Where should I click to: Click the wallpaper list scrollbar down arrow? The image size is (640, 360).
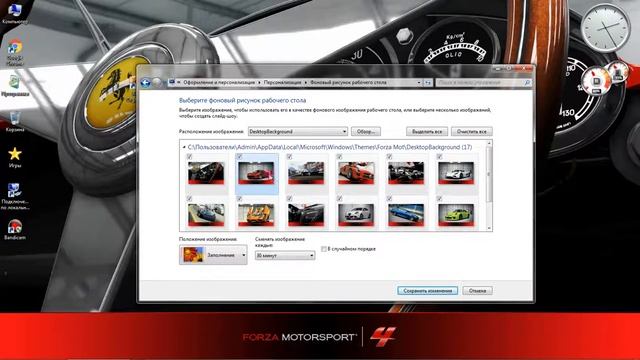pos(489,228)
